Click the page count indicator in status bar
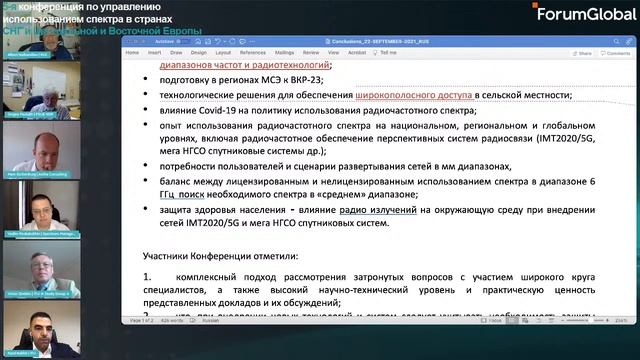Screen dimensions: 640x360 point(142,321)
